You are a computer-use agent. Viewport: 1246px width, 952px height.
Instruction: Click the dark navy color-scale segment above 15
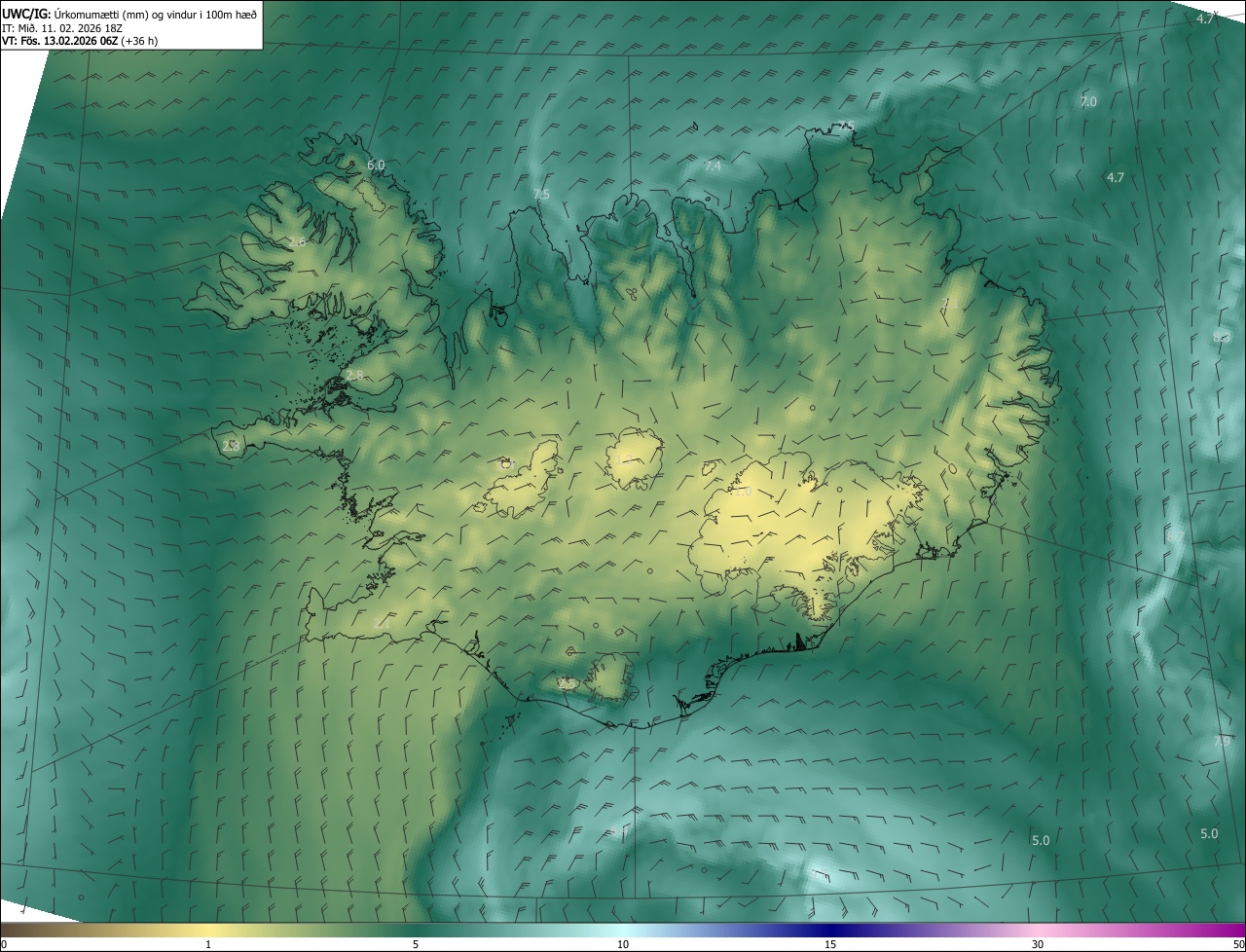click(x=830, y=930)
